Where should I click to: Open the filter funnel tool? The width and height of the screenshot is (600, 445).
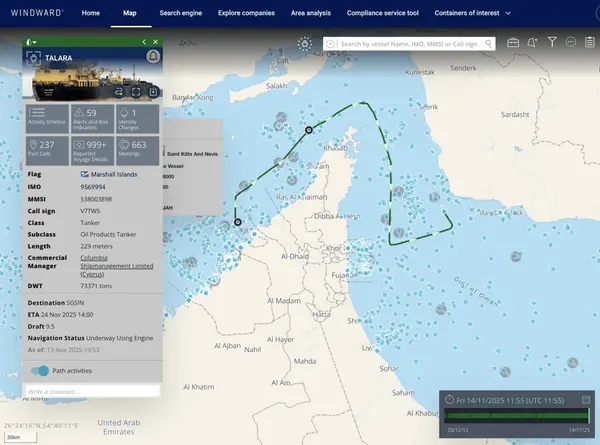pyautogui.click(x=552, y=43)
